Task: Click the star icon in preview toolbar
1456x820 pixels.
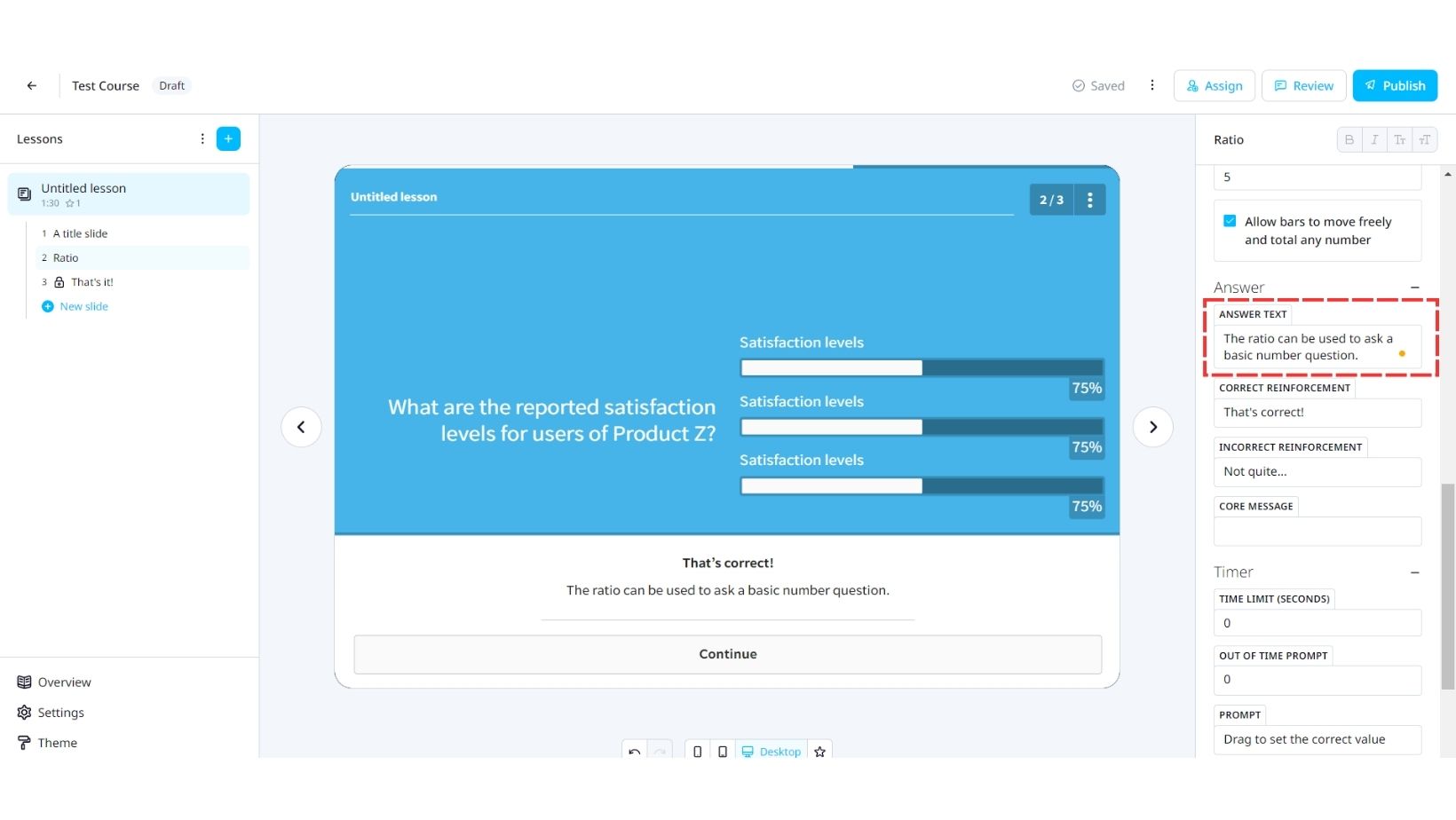Action: 819,751
